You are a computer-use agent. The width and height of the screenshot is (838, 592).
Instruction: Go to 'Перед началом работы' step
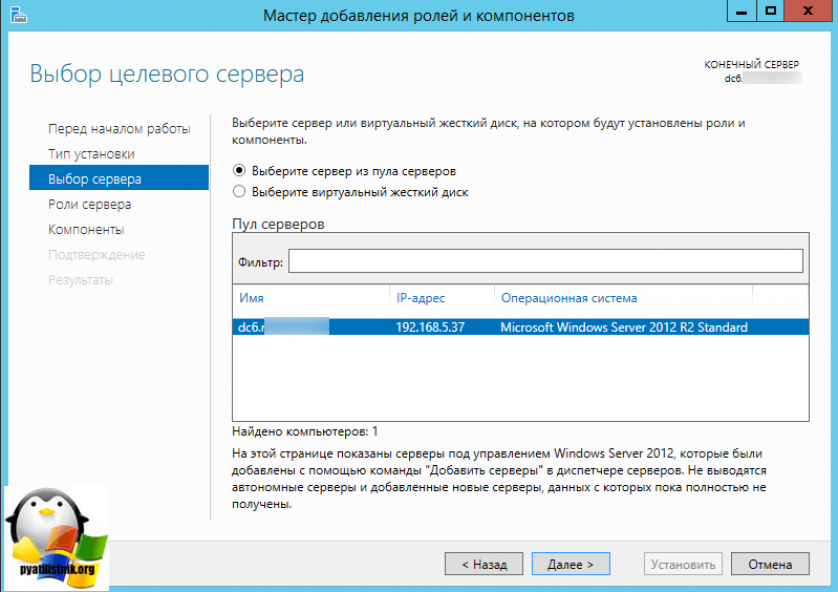click(x=119, y=129)
